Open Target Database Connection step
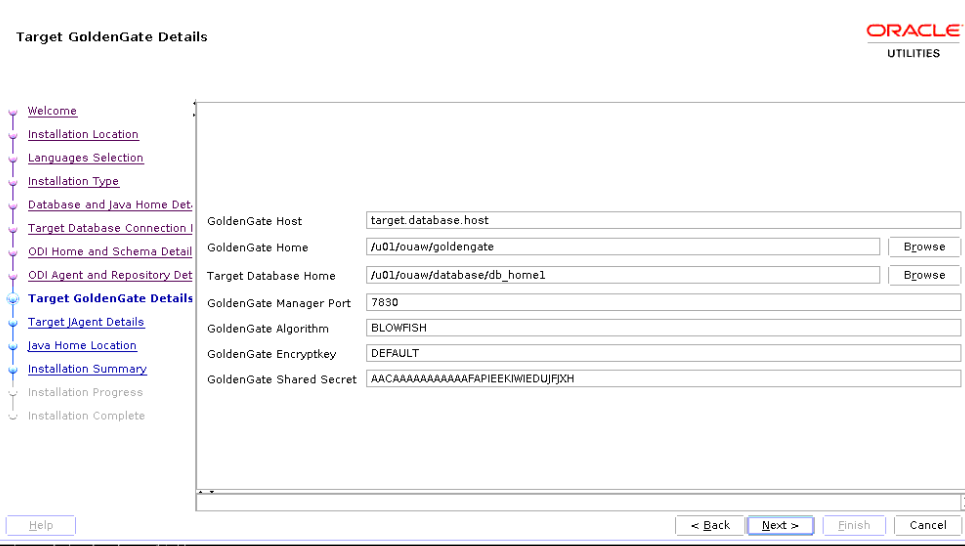 pyautogui.click(x=110, y=228)
